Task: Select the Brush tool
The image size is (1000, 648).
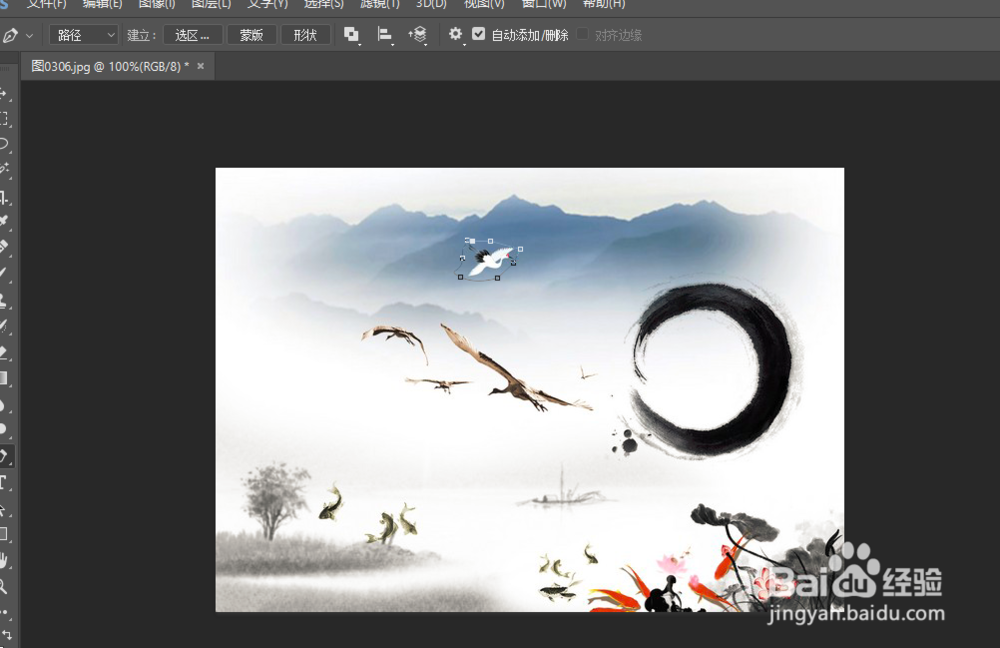Action: click(3, 273)
